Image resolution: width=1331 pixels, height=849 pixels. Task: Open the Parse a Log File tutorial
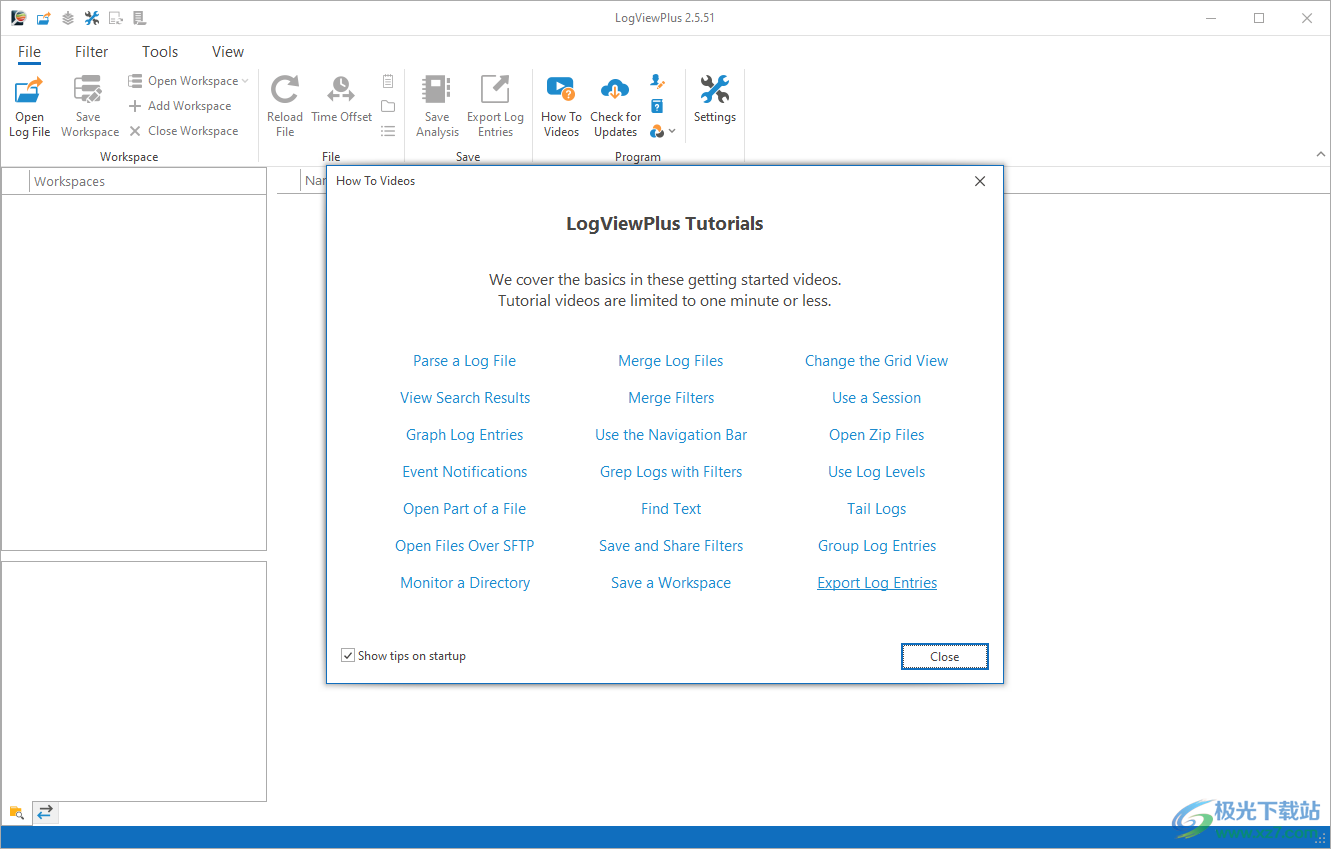(x=465, y=361)
